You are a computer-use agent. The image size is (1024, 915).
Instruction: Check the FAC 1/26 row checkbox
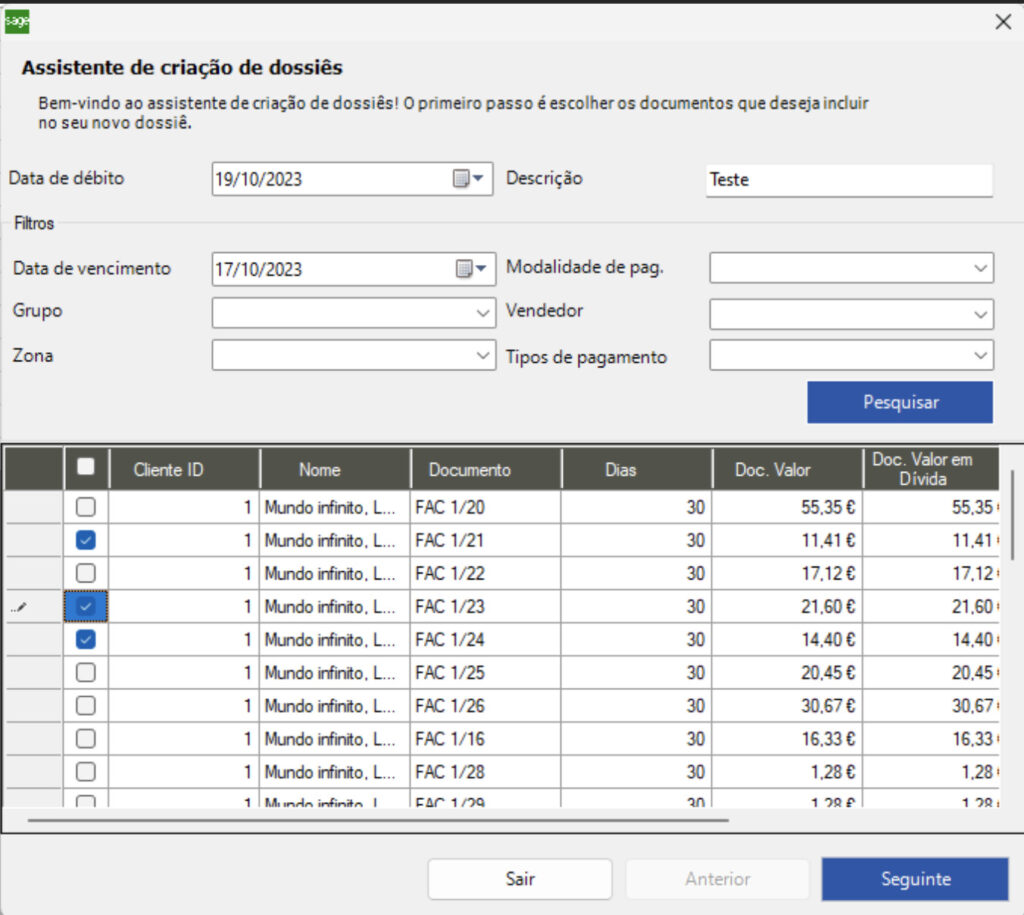(x=86, y=706)
